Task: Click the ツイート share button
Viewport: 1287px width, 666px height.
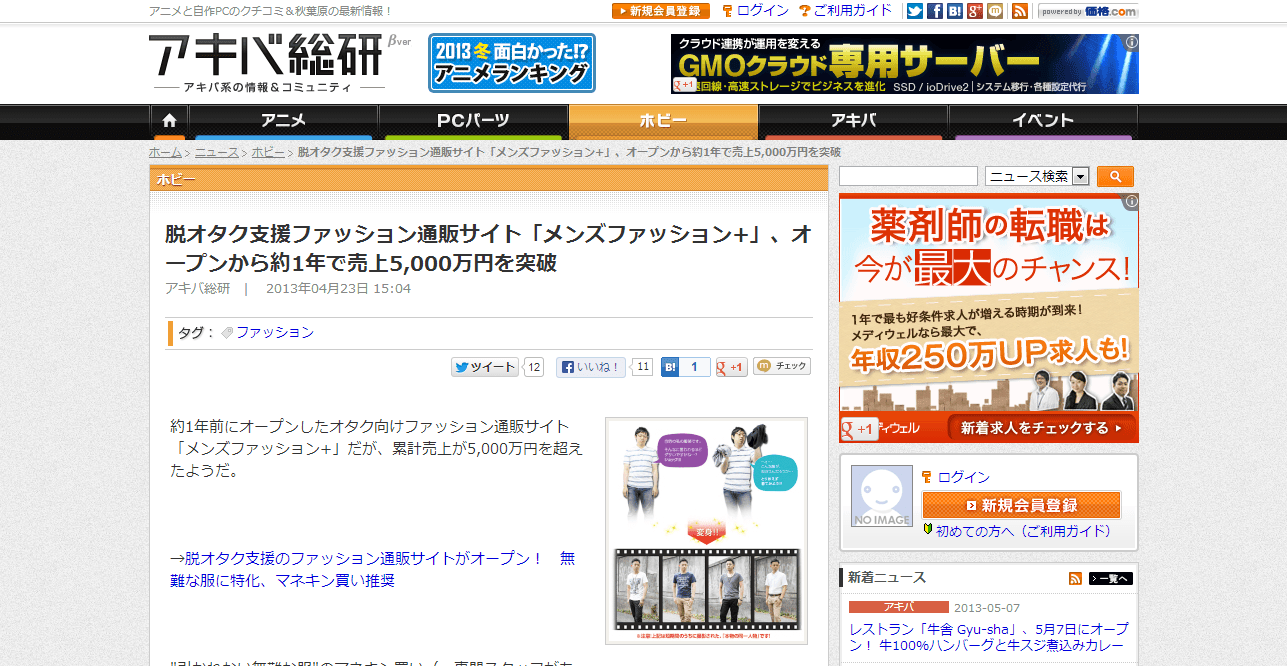Action: point(487,366)
